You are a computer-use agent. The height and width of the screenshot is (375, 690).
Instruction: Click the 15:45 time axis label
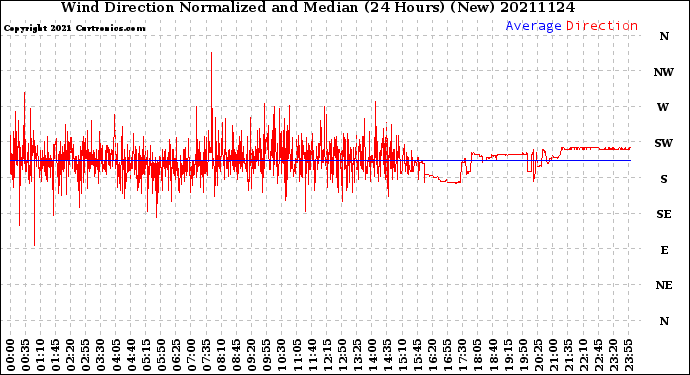pyautogui.click(x=417, y=355)
